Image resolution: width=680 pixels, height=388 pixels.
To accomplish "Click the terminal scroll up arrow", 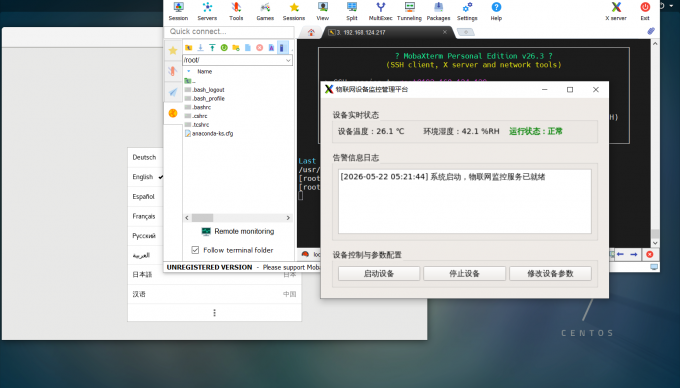I will pos(655,44).
